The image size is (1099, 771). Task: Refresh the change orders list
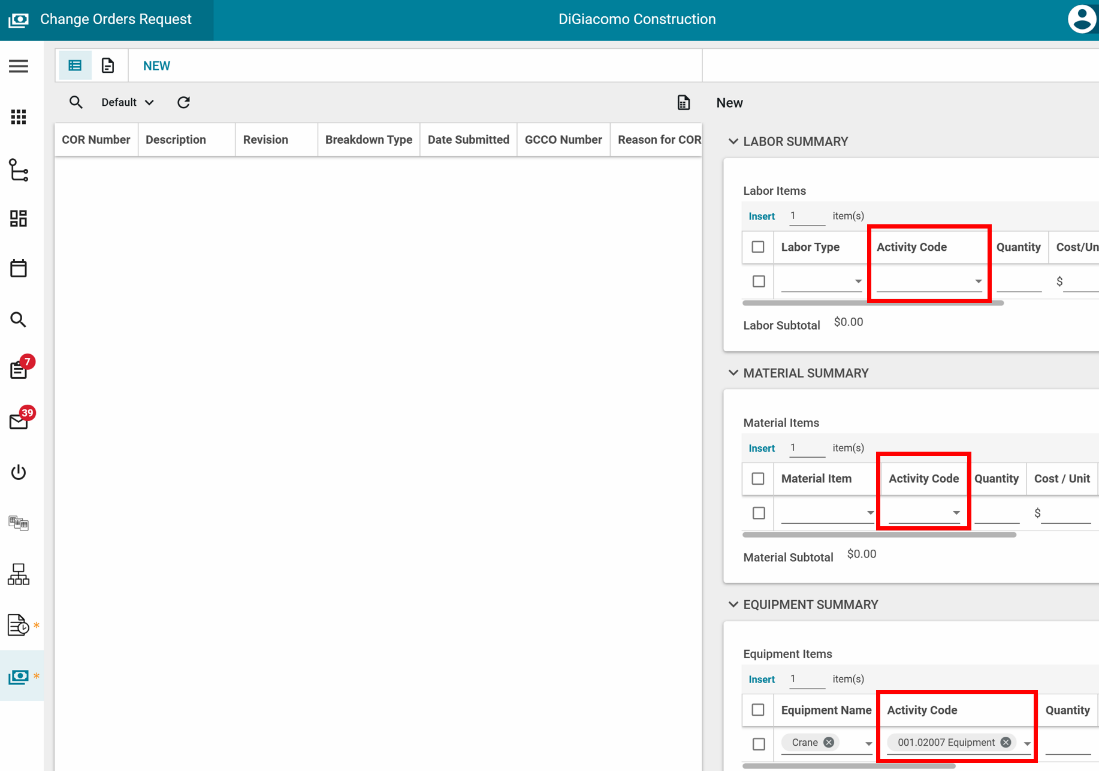pyautogui.click(x=183, y=102)
